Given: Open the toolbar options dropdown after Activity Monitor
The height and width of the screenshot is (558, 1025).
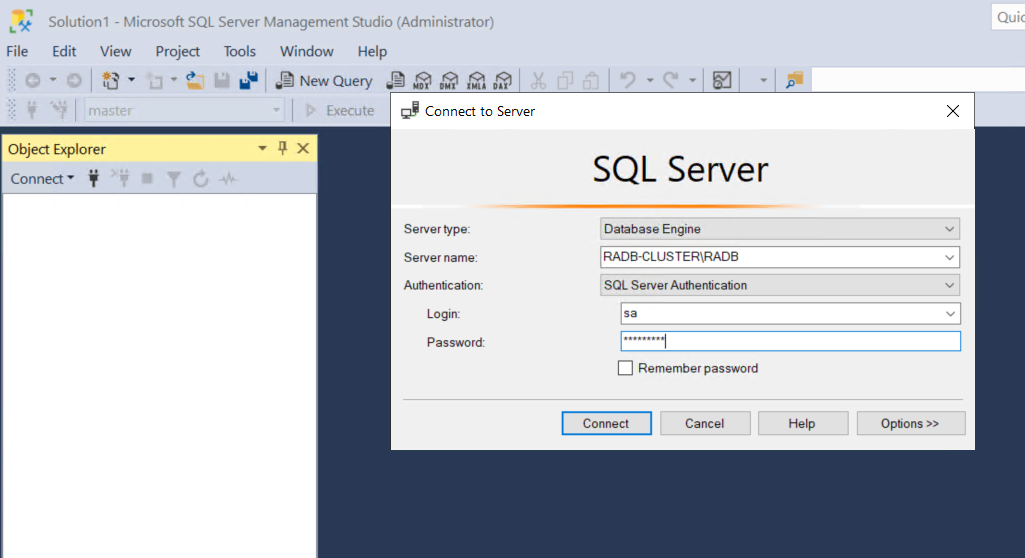Looking at the screenshot, I should (x=763, y=80).
